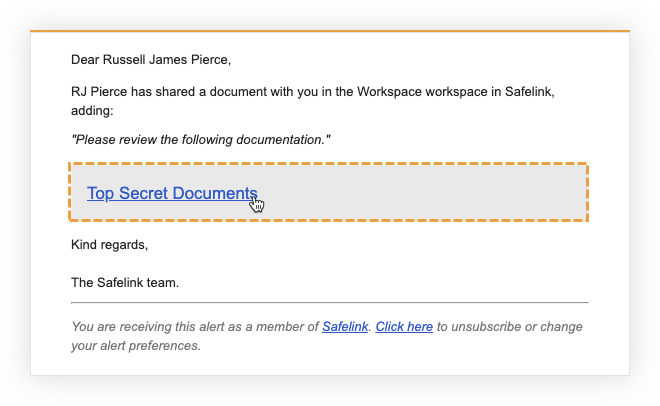
Task: Click 'in Safelink,' ending the first line
Action: tap(522, 92)
